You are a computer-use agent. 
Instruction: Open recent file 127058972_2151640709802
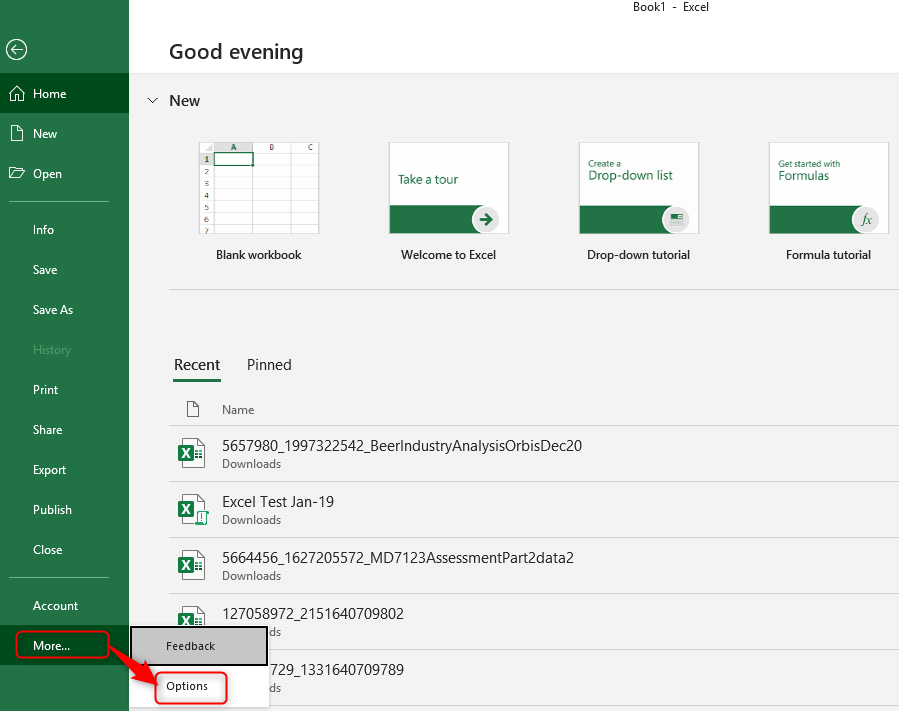[x=534, y=622]
